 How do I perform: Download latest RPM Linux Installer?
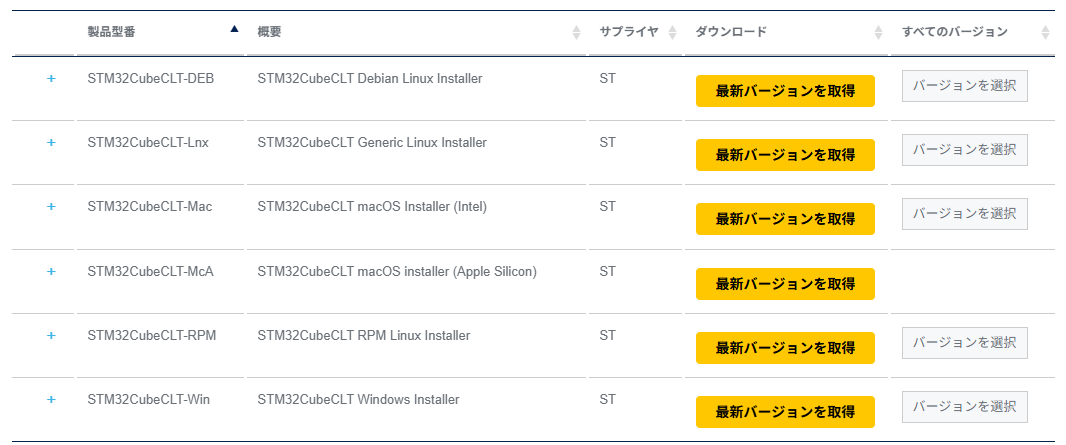pyautogui.click(x=785, y=348)
